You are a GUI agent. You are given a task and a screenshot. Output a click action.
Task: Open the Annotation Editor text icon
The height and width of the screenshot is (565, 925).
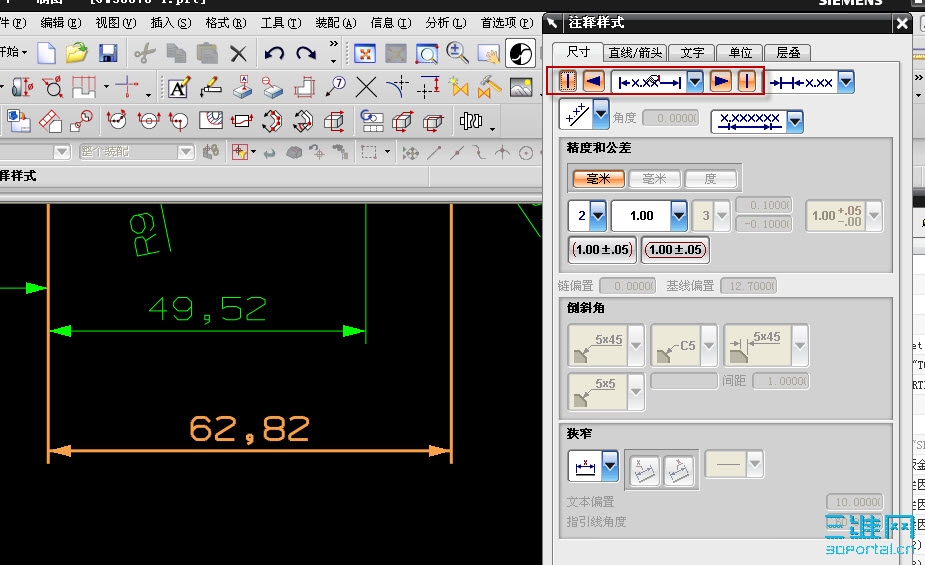click(x=179, y=88)
